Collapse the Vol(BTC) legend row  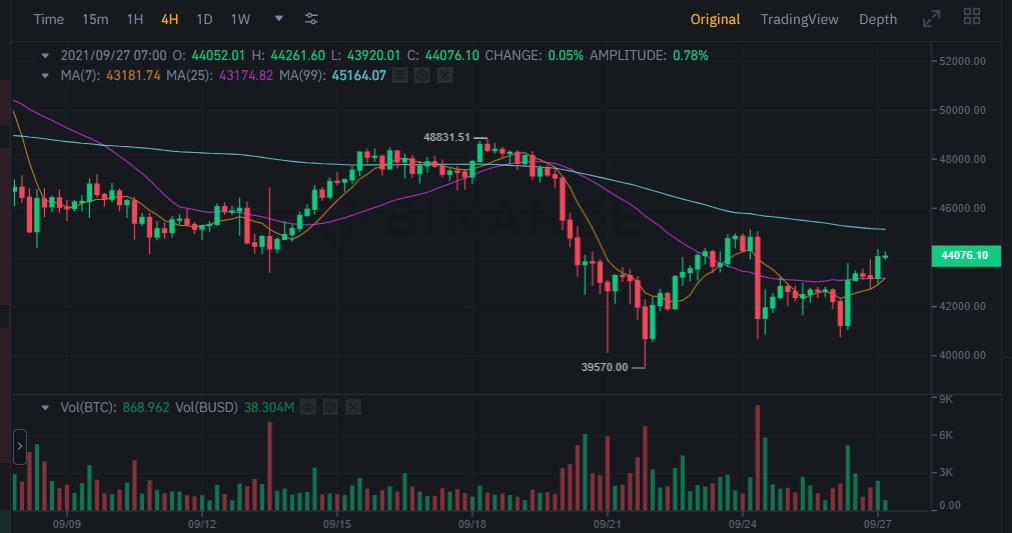click(45, 407)
